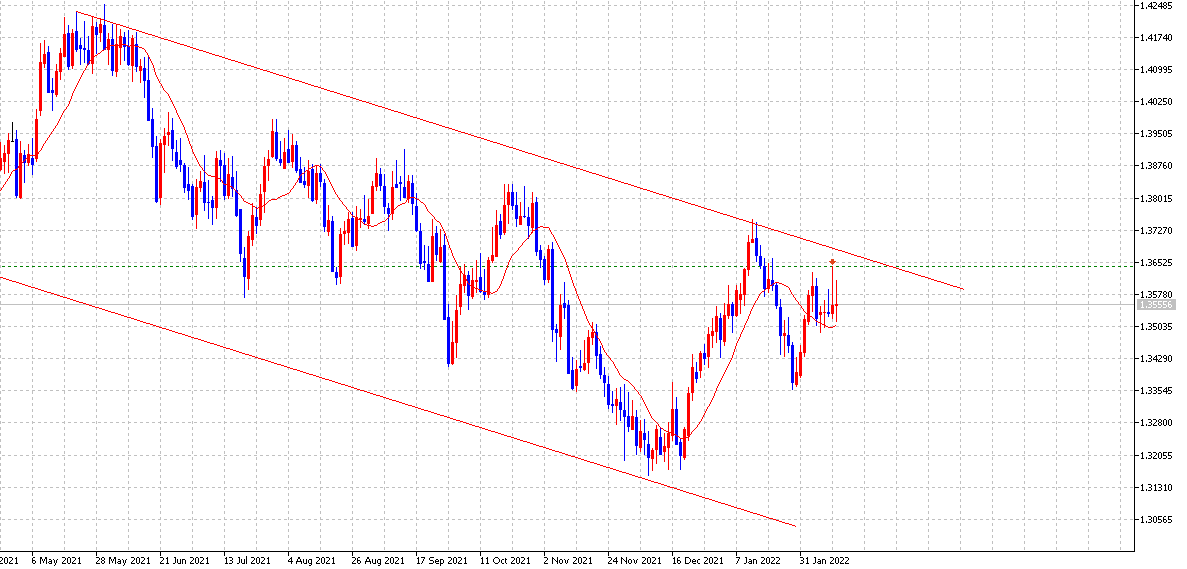The image size is (1187, 569).
Task: Select the 1.35035 price level label
Action: click(1157, 327)
